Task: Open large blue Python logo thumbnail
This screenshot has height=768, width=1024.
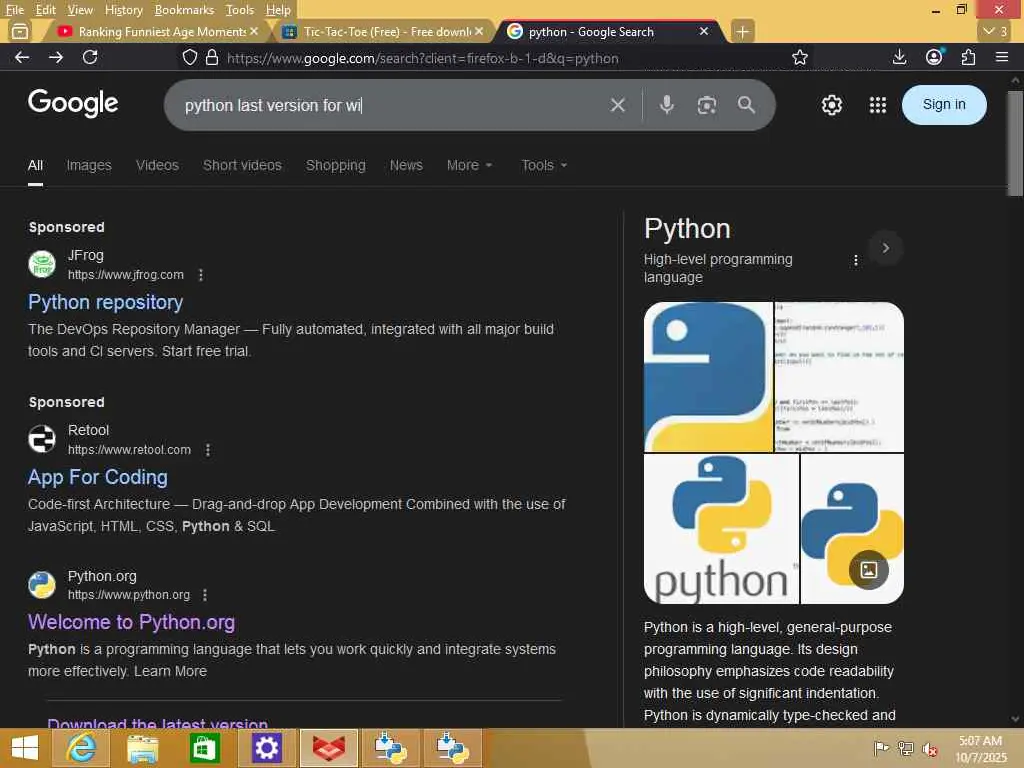Action: [x=708, y=377]
